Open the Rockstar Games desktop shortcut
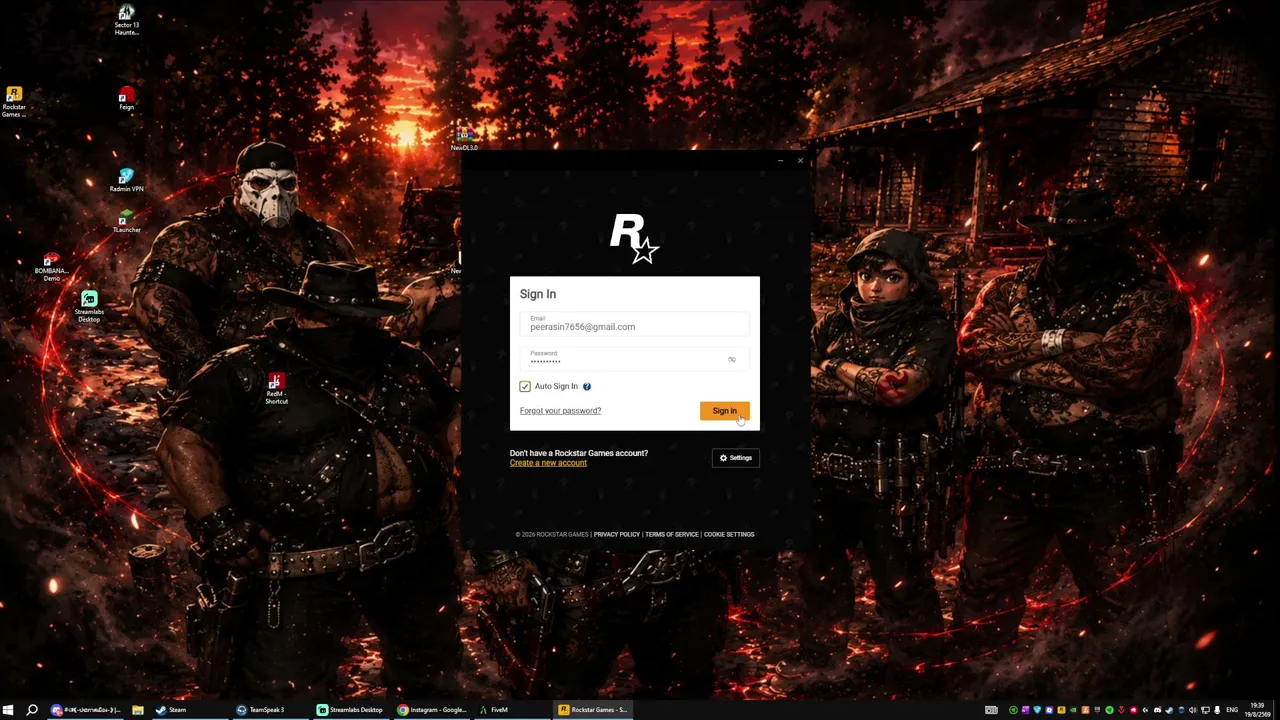The height and width of the screenshot is (720, 1280). coord(14,103)
